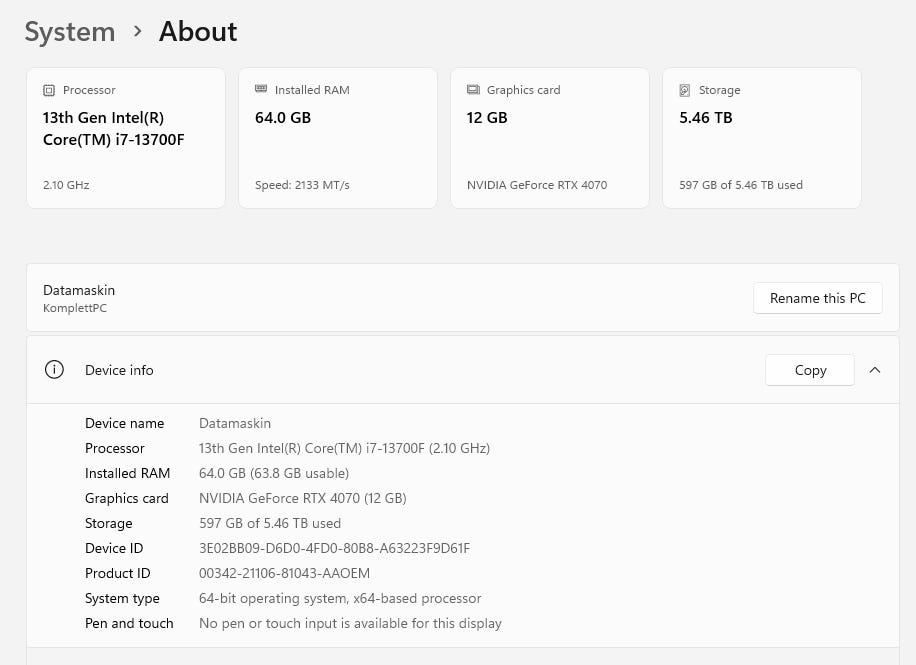916x665 pixels.
Task: Click NVIDIA GeForce RTX 4070 card subtitle
Action: tap(537, 185)
